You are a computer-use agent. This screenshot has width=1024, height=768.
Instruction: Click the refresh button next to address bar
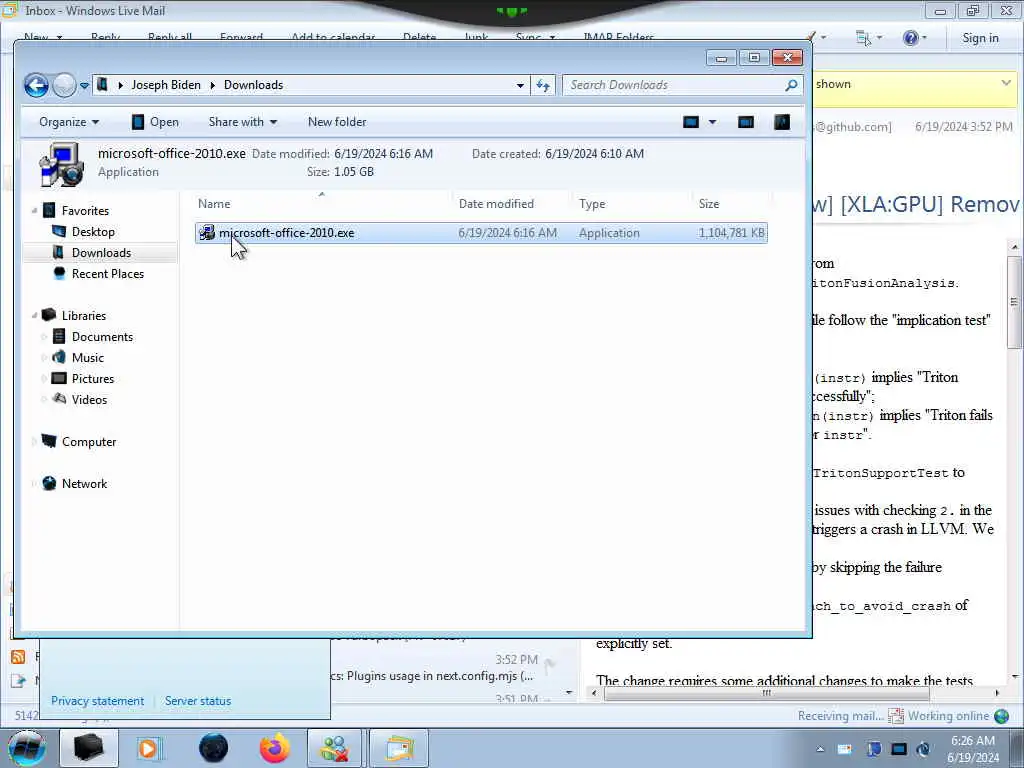point(543,85)
